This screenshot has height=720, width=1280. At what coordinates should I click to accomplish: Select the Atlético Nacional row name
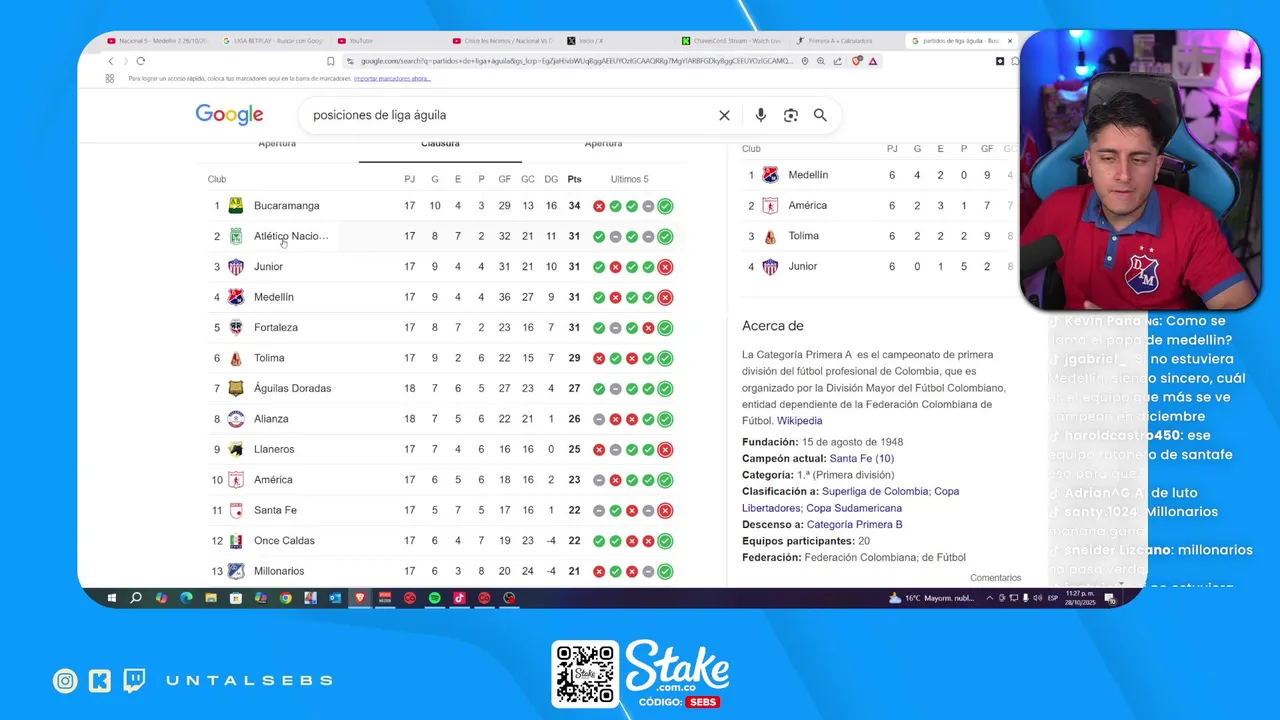[x=291, y=236]
